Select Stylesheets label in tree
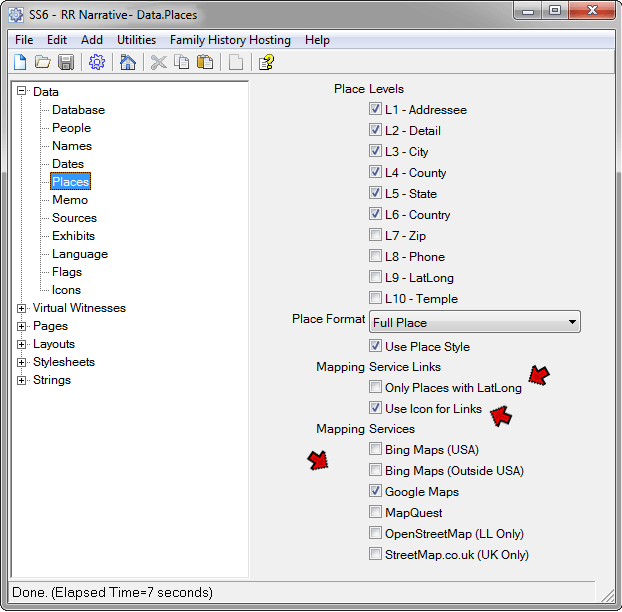622x612 pixels. [64, 362]
